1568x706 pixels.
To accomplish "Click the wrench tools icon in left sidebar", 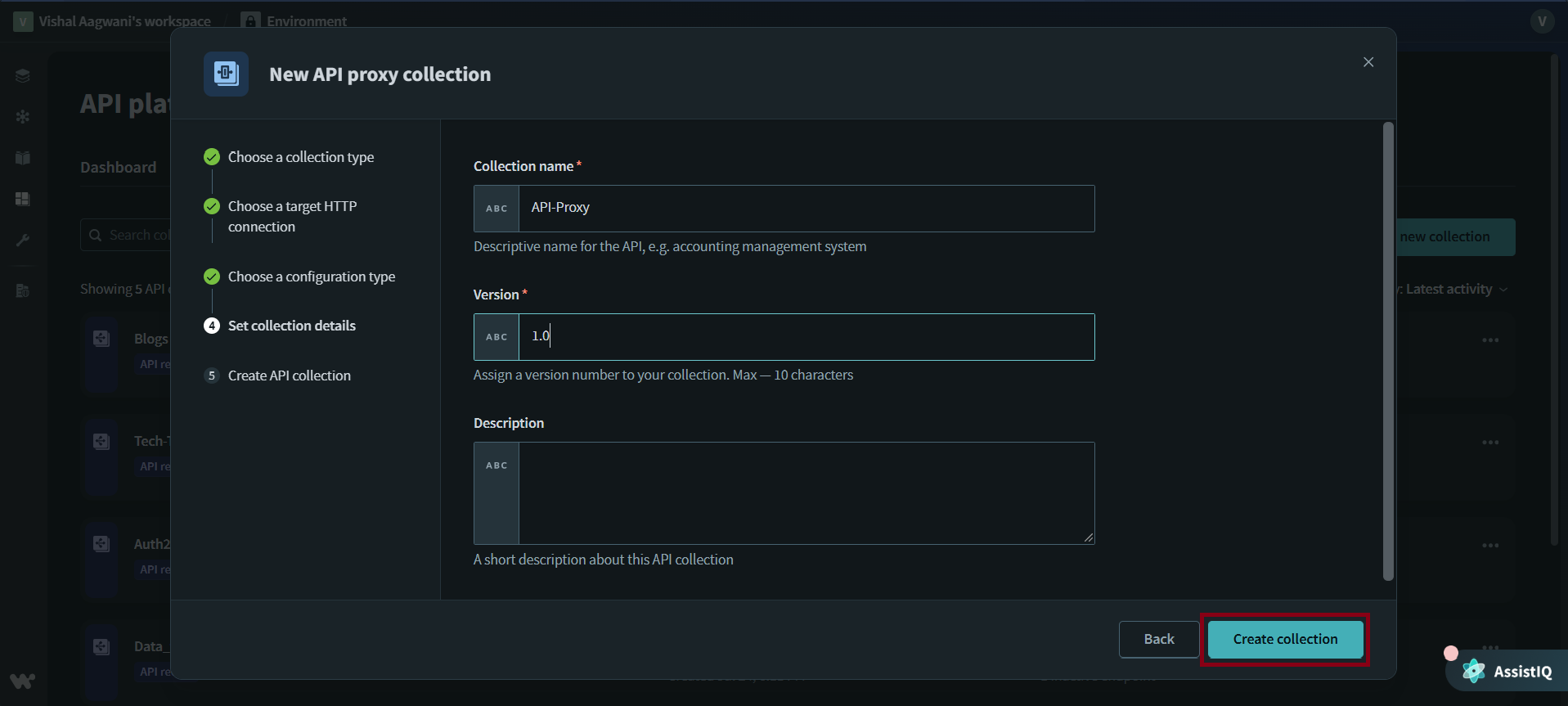I will pos(23,240).
